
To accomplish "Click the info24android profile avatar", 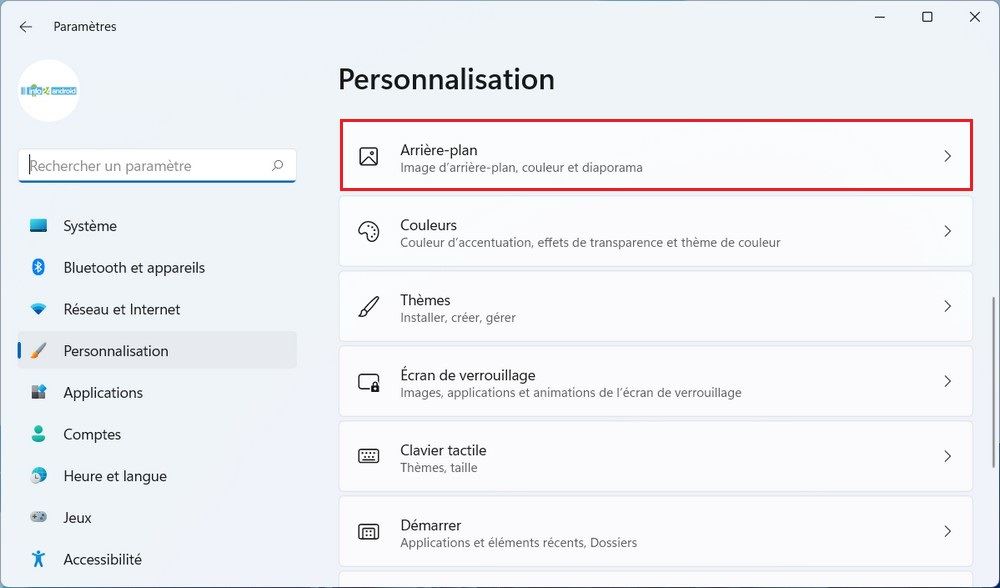I will click(x=48, y=91).
